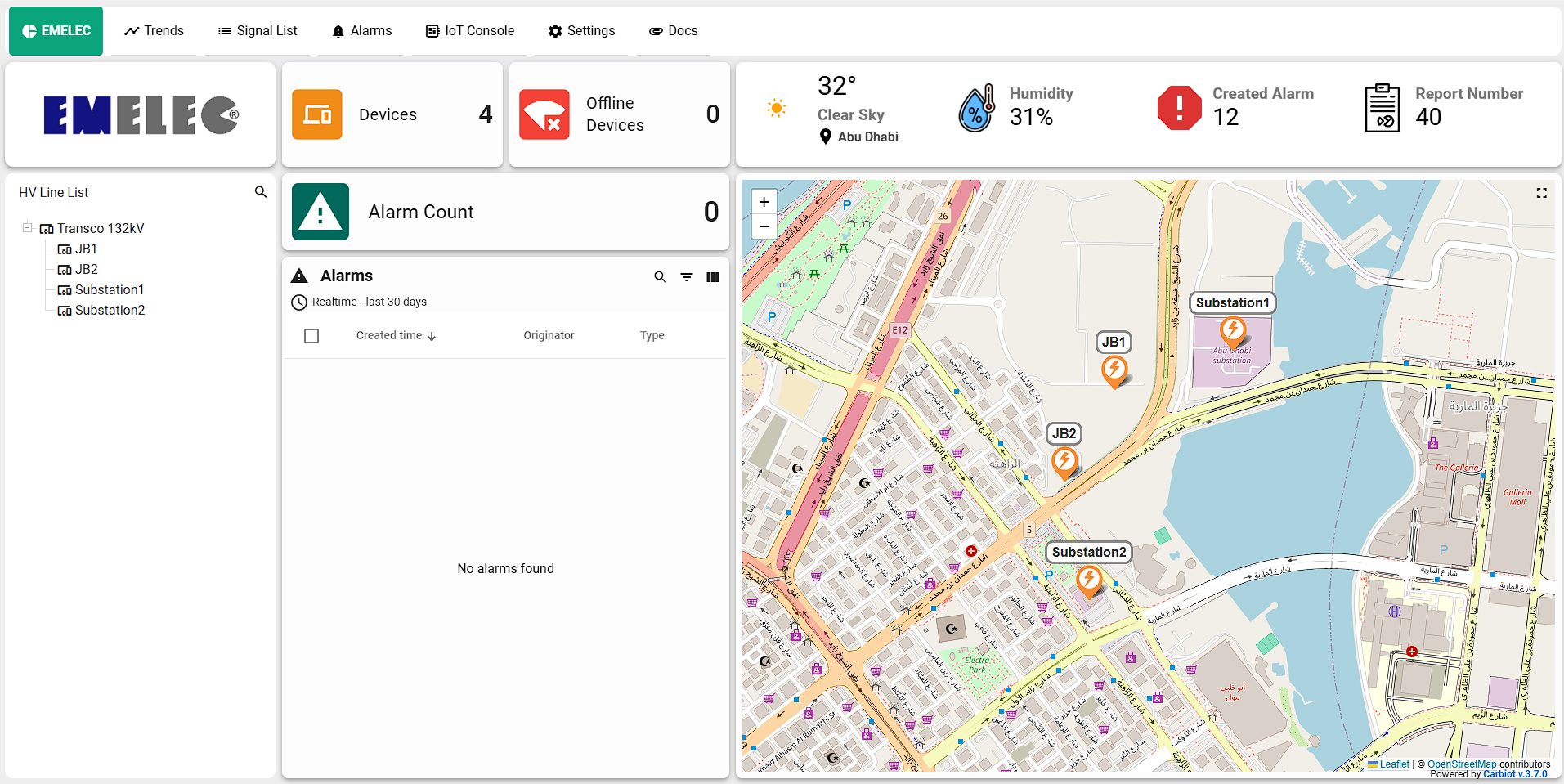Zoom out on the map
The width and height of the screenshot is (1564, 784).
pyautogui.click(x=764, y=226)
